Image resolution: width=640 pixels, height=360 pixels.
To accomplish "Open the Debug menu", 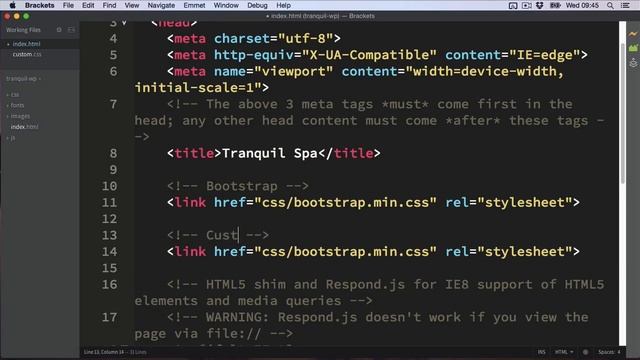I will click(257, 5).
